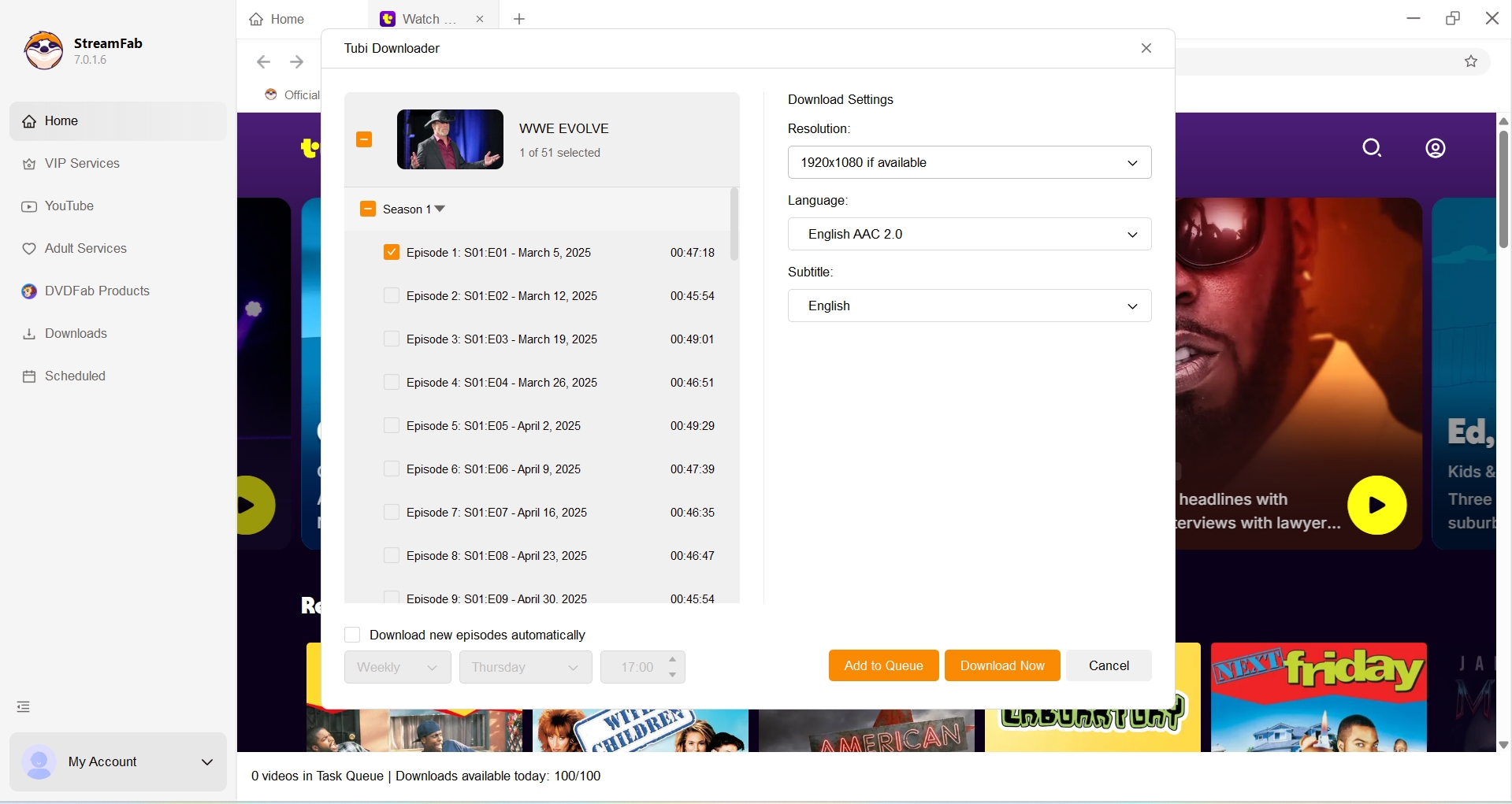Open Adult Services from sidebar
Image resolution: width=1512 pixels, height=804 pixels.
coord(85,248)
